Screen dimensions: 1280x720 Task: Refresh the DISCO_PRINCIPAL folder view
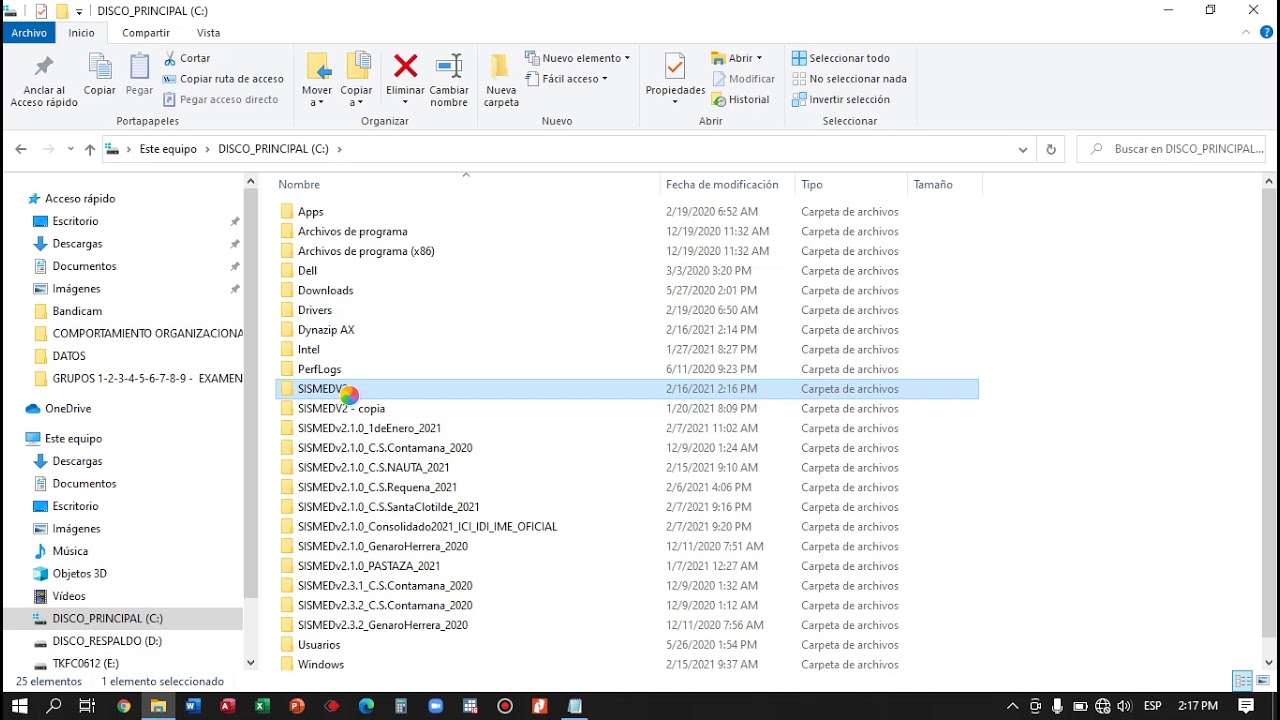(1051, 149)
